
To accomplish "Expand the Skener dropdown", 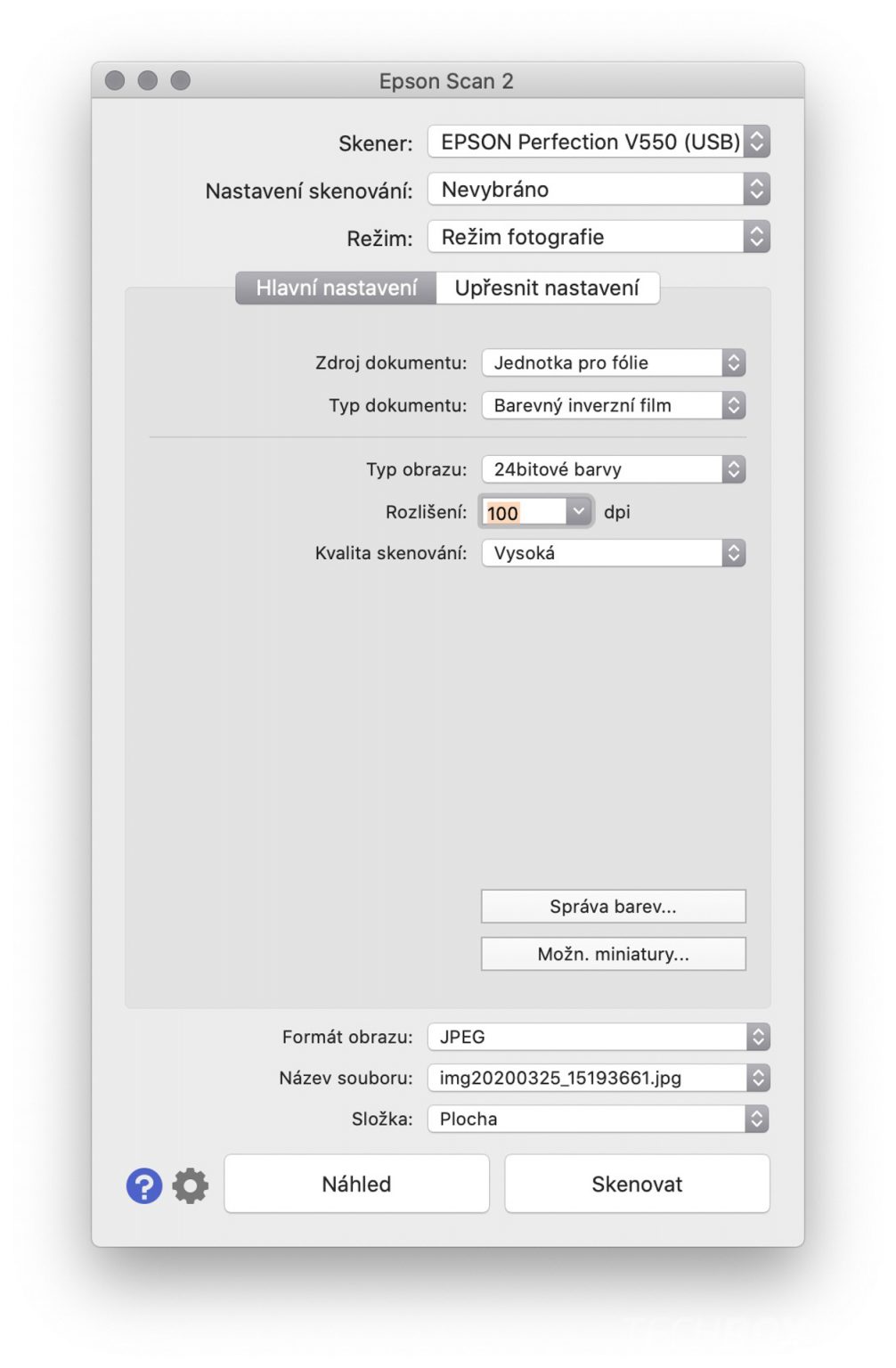I will pyautogui.click(x=599, y=142).
